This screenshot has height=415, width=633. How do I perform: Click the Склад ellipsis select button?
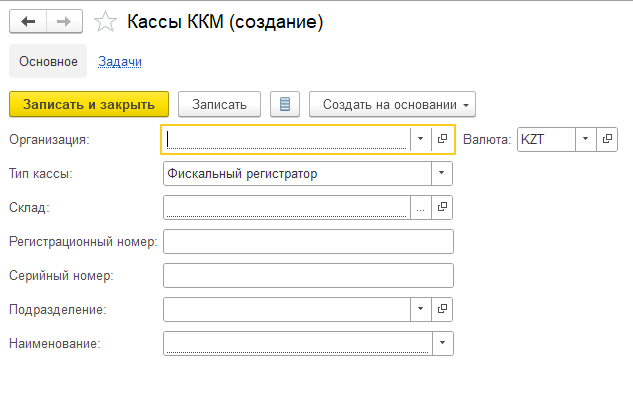pyautogui.click(x=421, y=207)
